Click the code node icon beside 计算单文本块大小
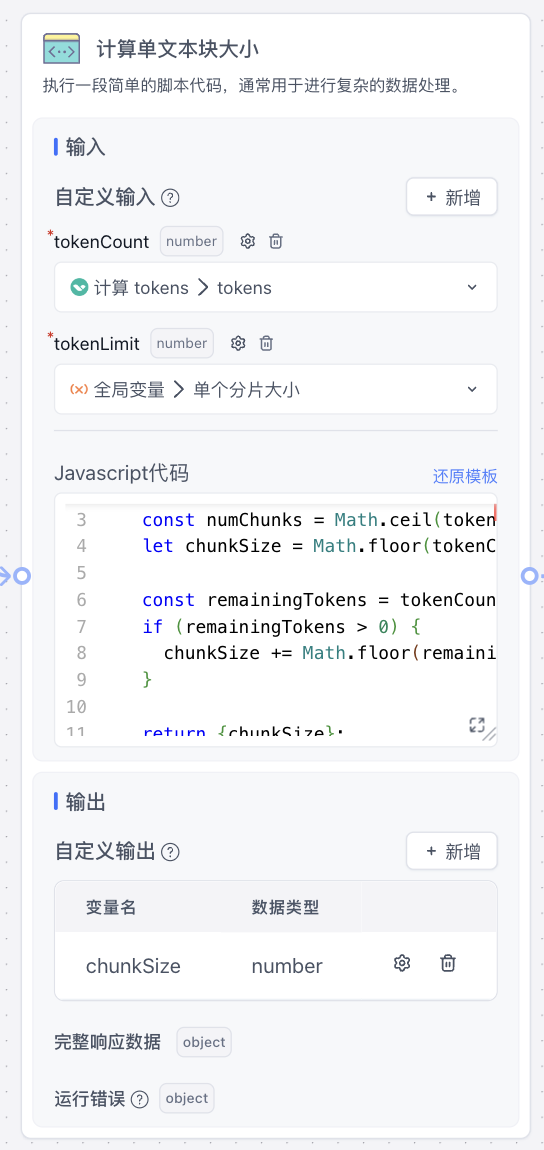 tap(62, 49)
